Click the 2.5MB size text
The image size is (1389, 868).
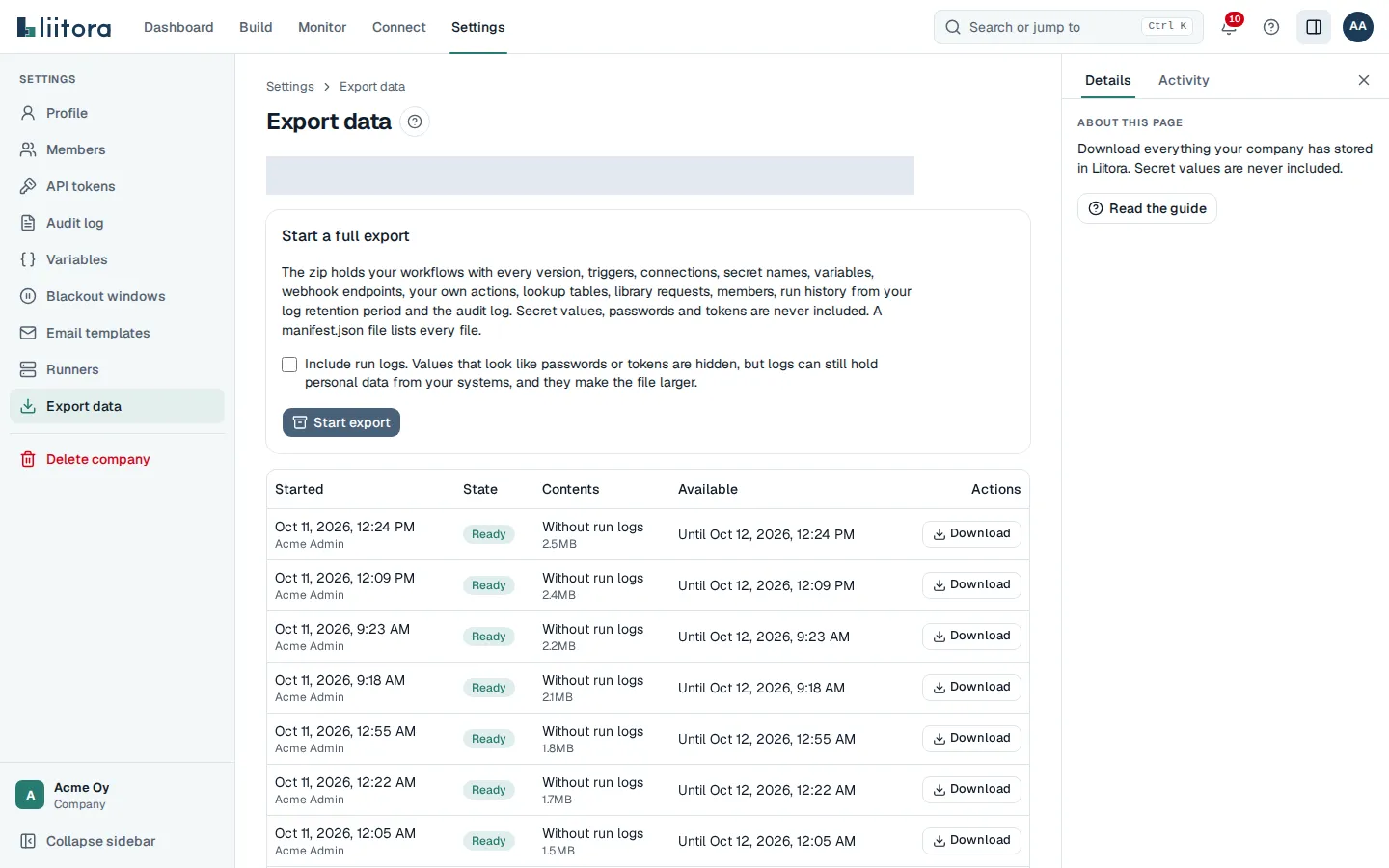click(x=559, y=544)
